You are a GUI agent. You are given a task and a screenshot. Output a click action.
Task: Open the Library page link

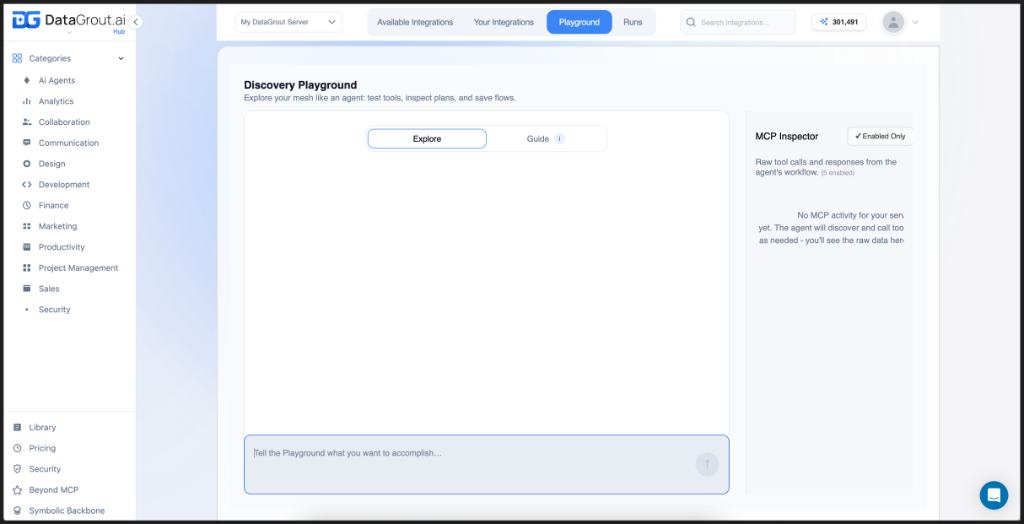[x=42, y=427]
